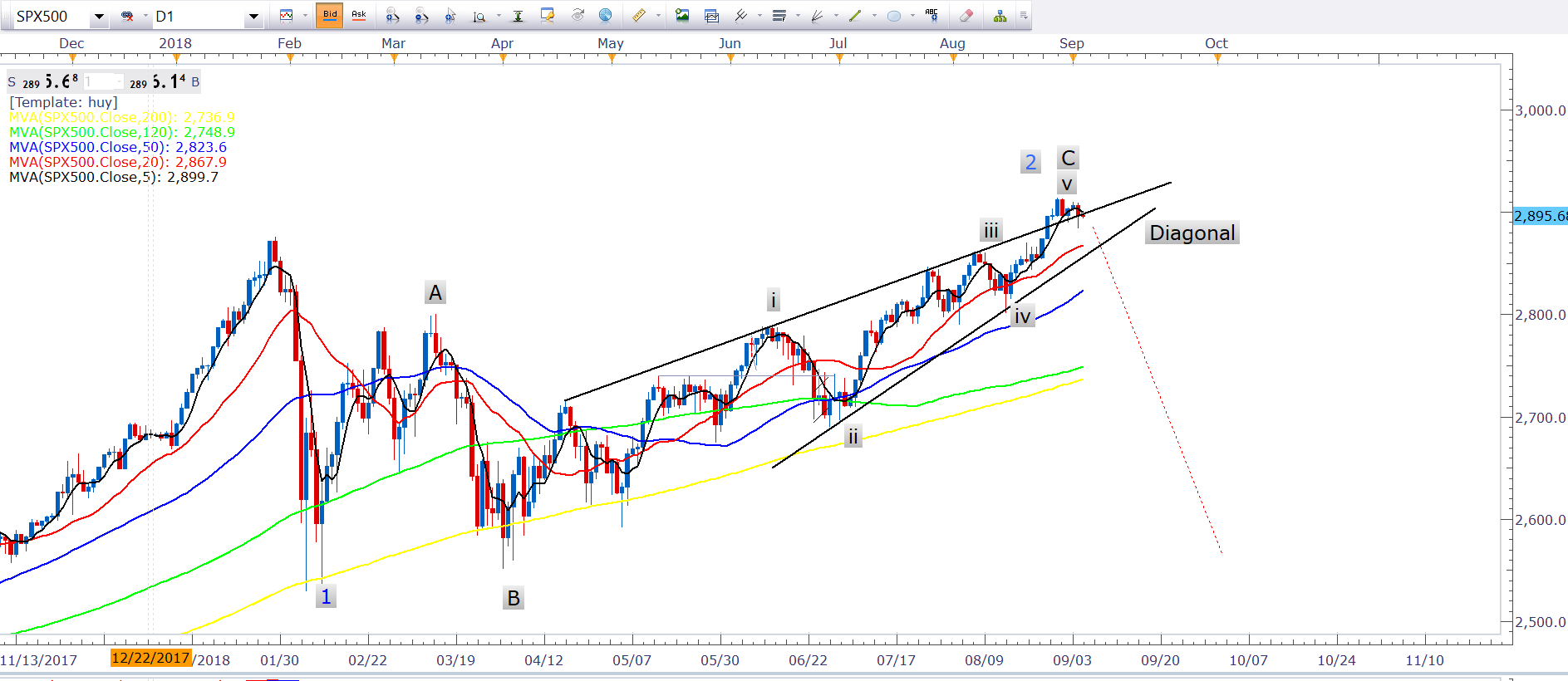
Task: Click the add image icon in toolbar
Action: [682, 16]
